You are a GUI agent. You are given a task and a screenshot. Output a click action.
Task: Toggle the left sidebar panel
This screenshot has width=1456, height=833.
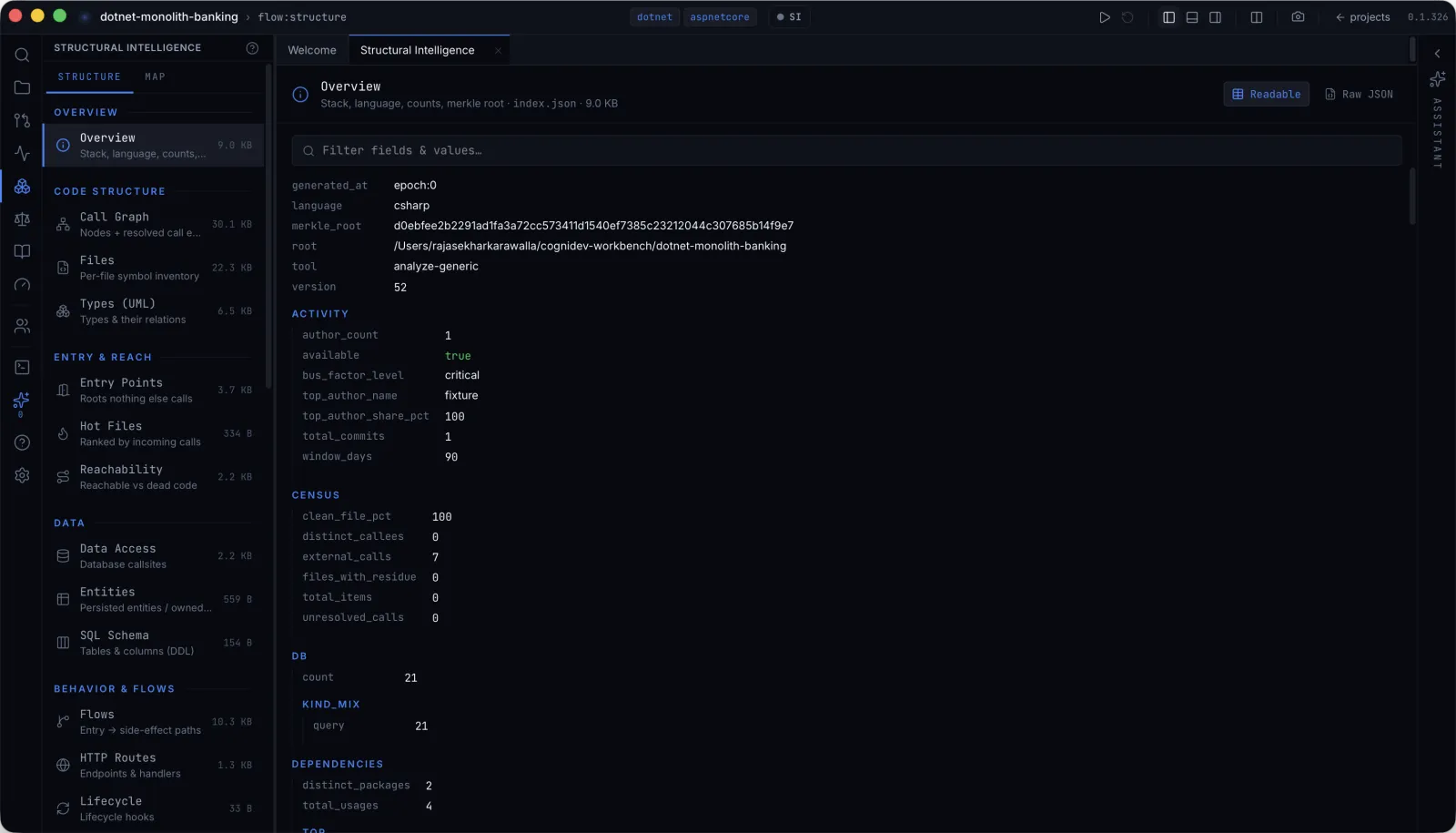1168,17
